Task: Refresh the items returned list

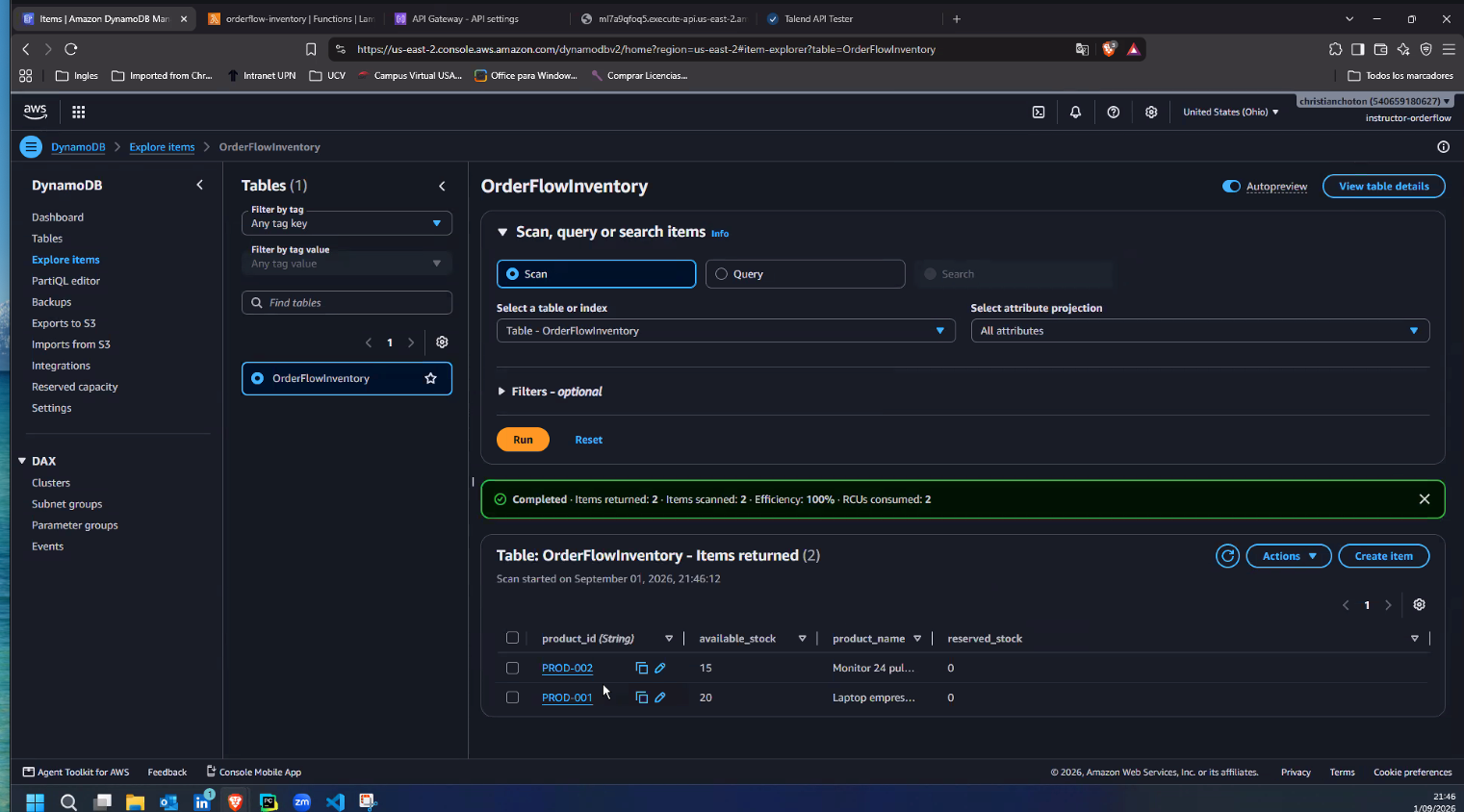Action: pyautogui.click(x=1227, y=556)
